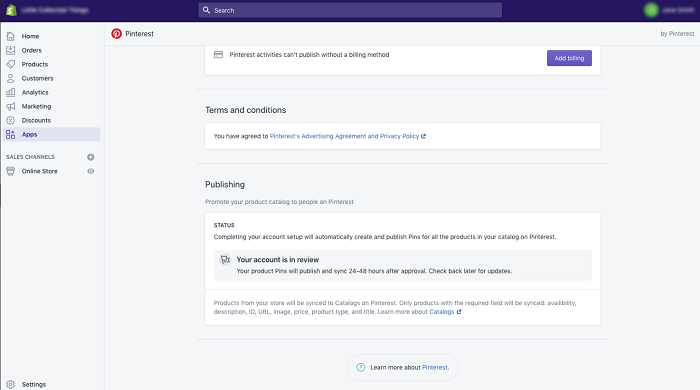
Task: Click the help question mark icon
Action: coord(361,367)
